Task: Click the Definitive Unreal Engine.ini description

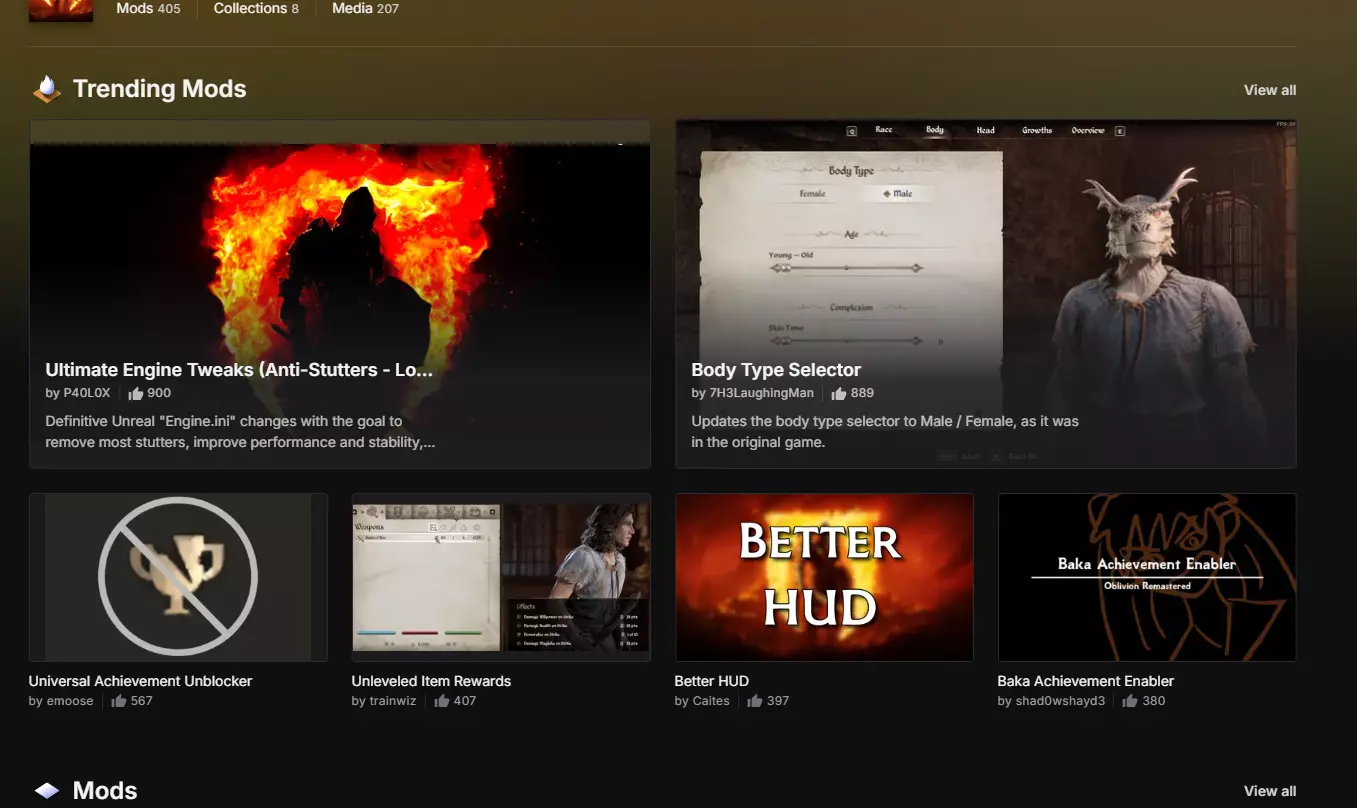Action: (x=240, y=432)
